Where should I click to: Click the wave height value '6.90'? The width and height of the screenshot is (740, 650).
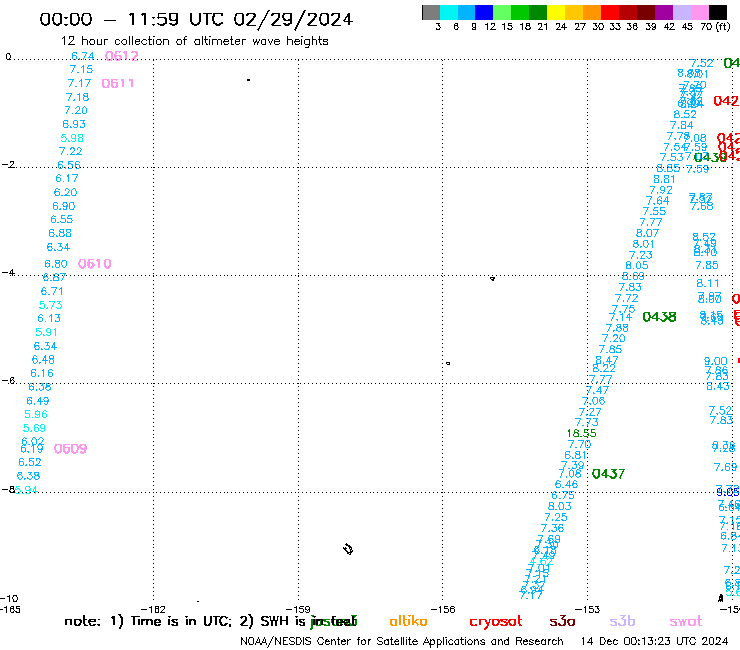pyautogui.click(x=64, y=206)
